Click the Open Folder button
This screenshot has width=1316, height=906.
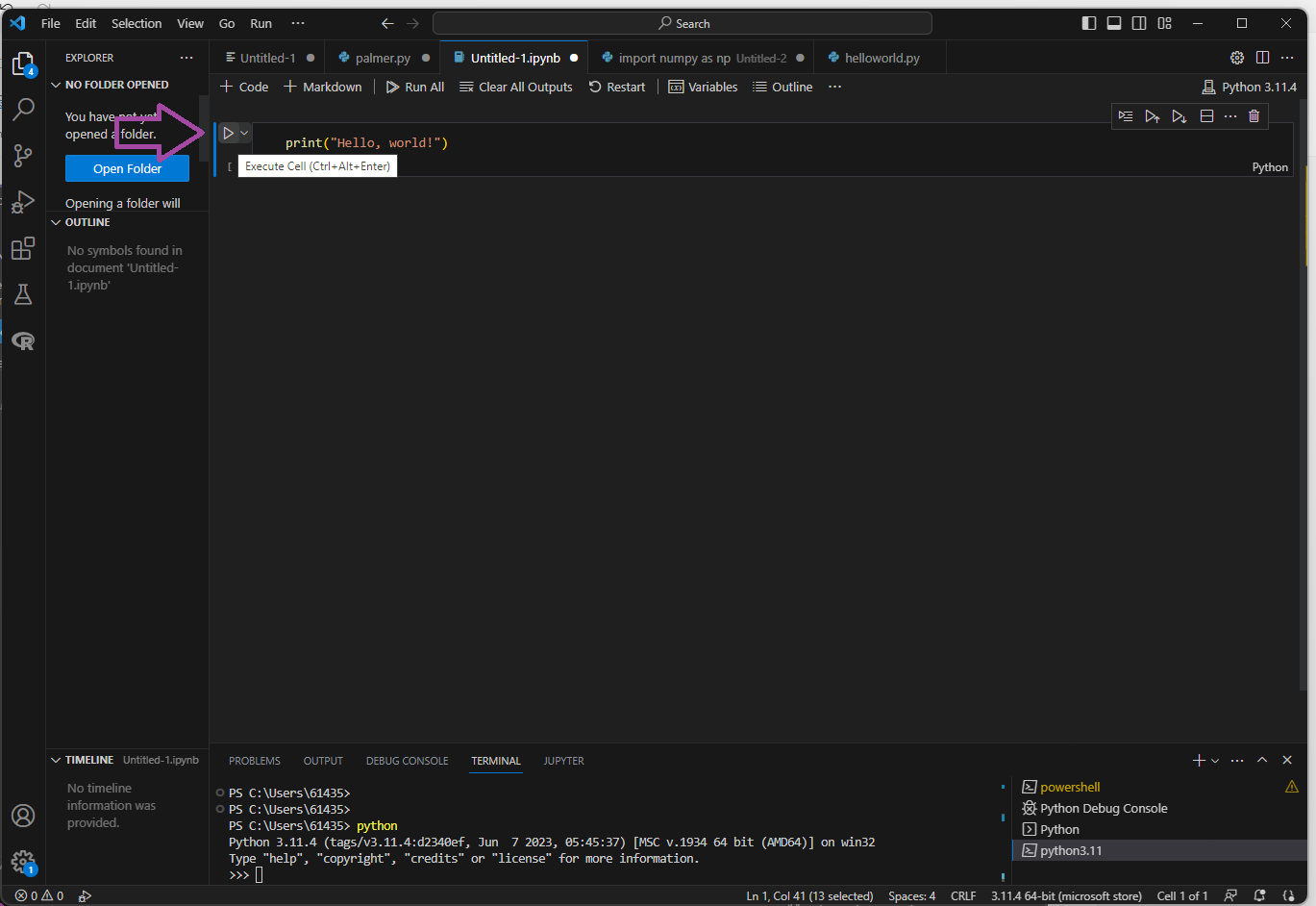pos(127,168)
